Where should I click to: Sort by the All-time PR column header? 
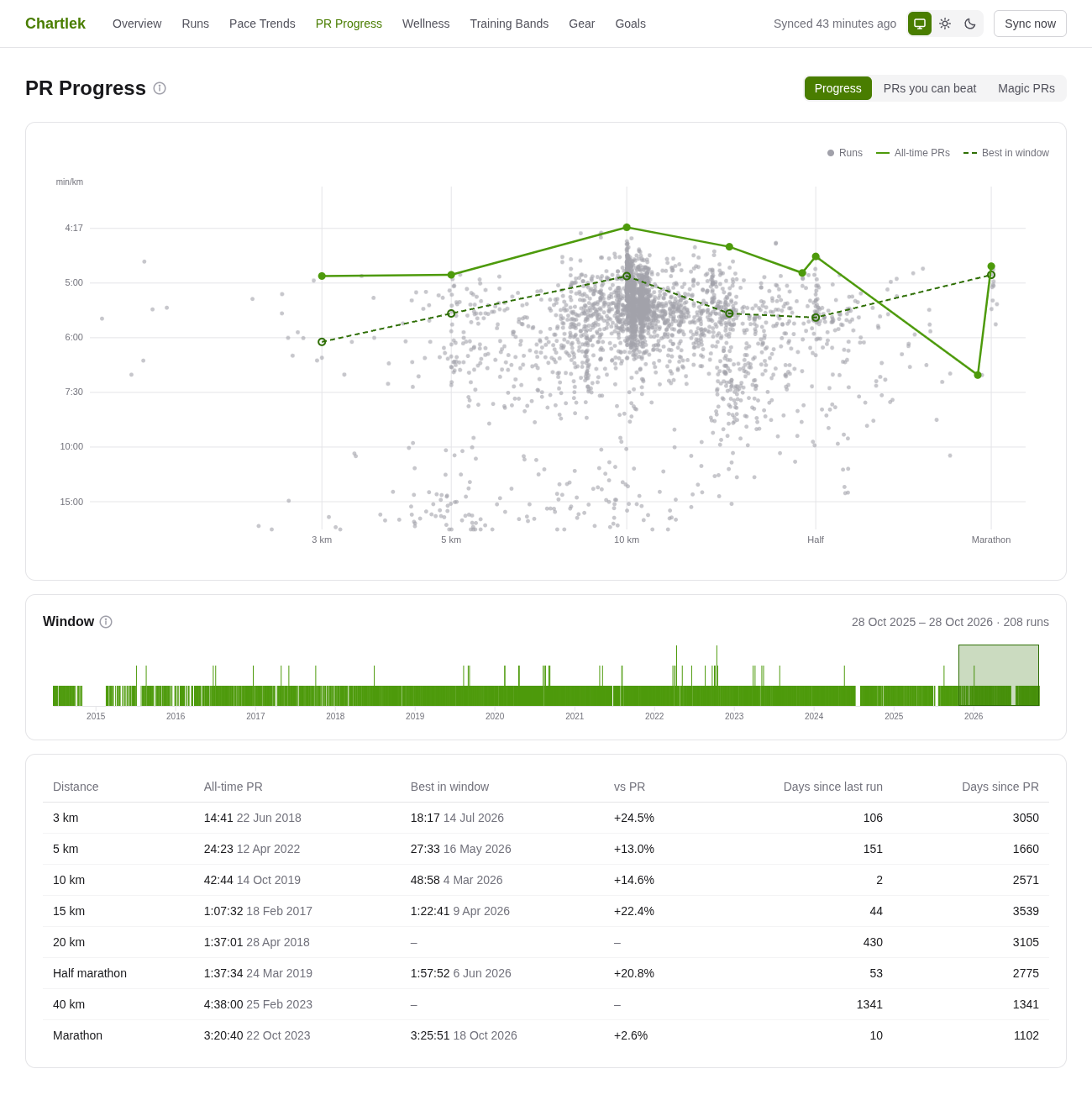tap(233, 787)
